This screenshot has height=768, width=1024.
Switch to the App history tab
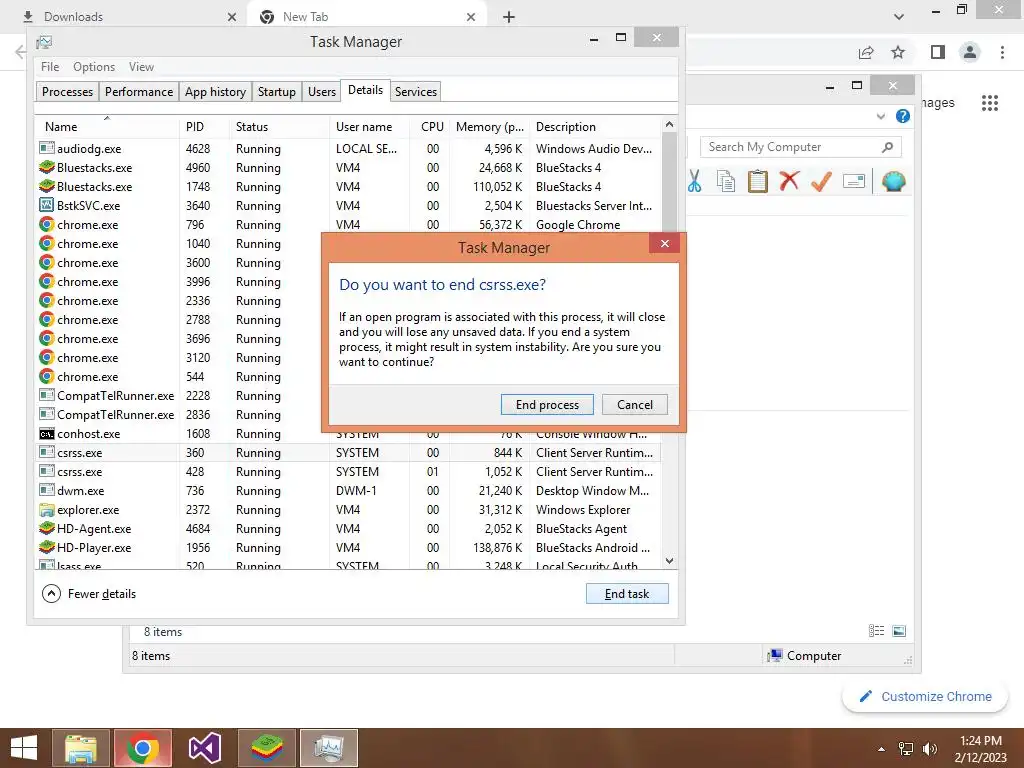(x=216, y=91)
